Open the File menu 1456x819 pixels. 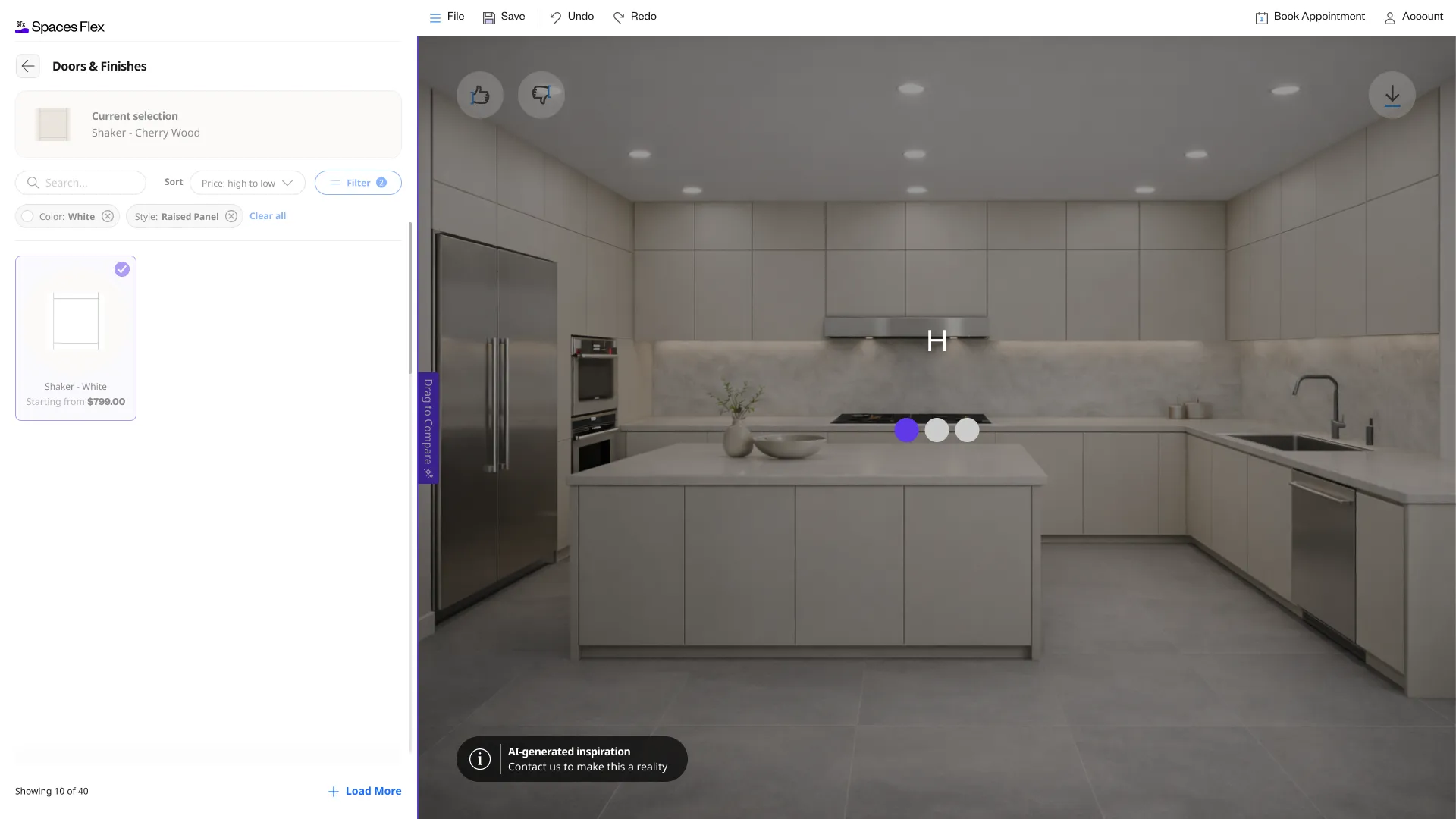(447, 17)
